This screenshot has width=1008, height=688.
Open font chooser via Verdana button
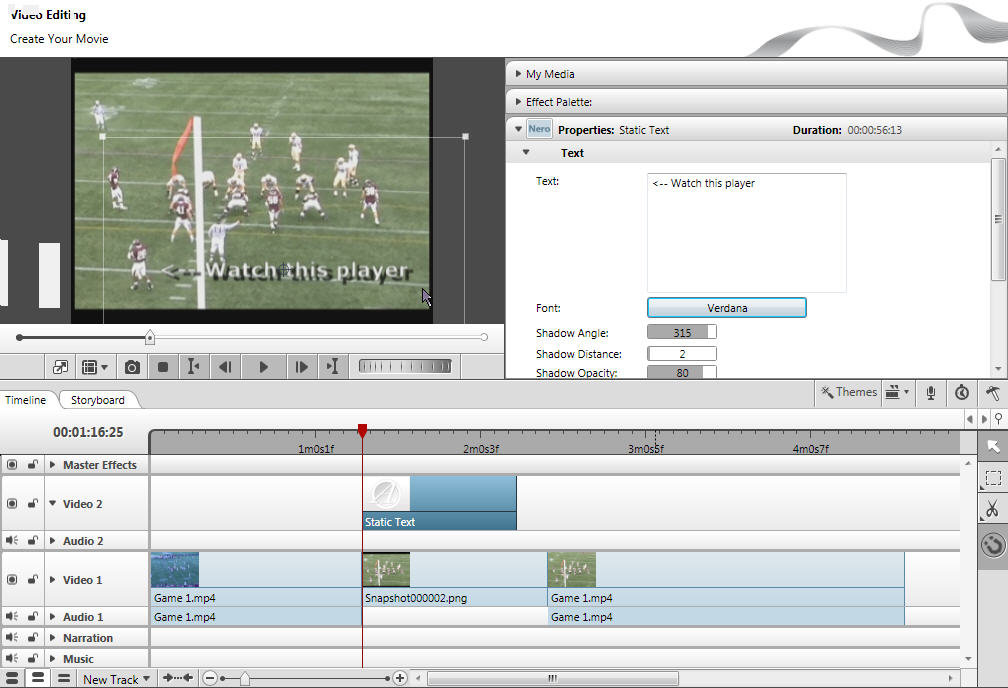pos(726,308)
